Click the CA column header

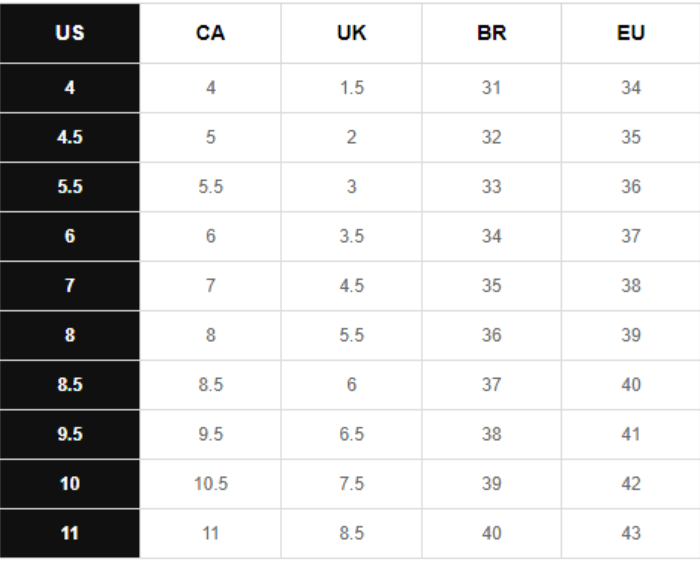(210, 33)
